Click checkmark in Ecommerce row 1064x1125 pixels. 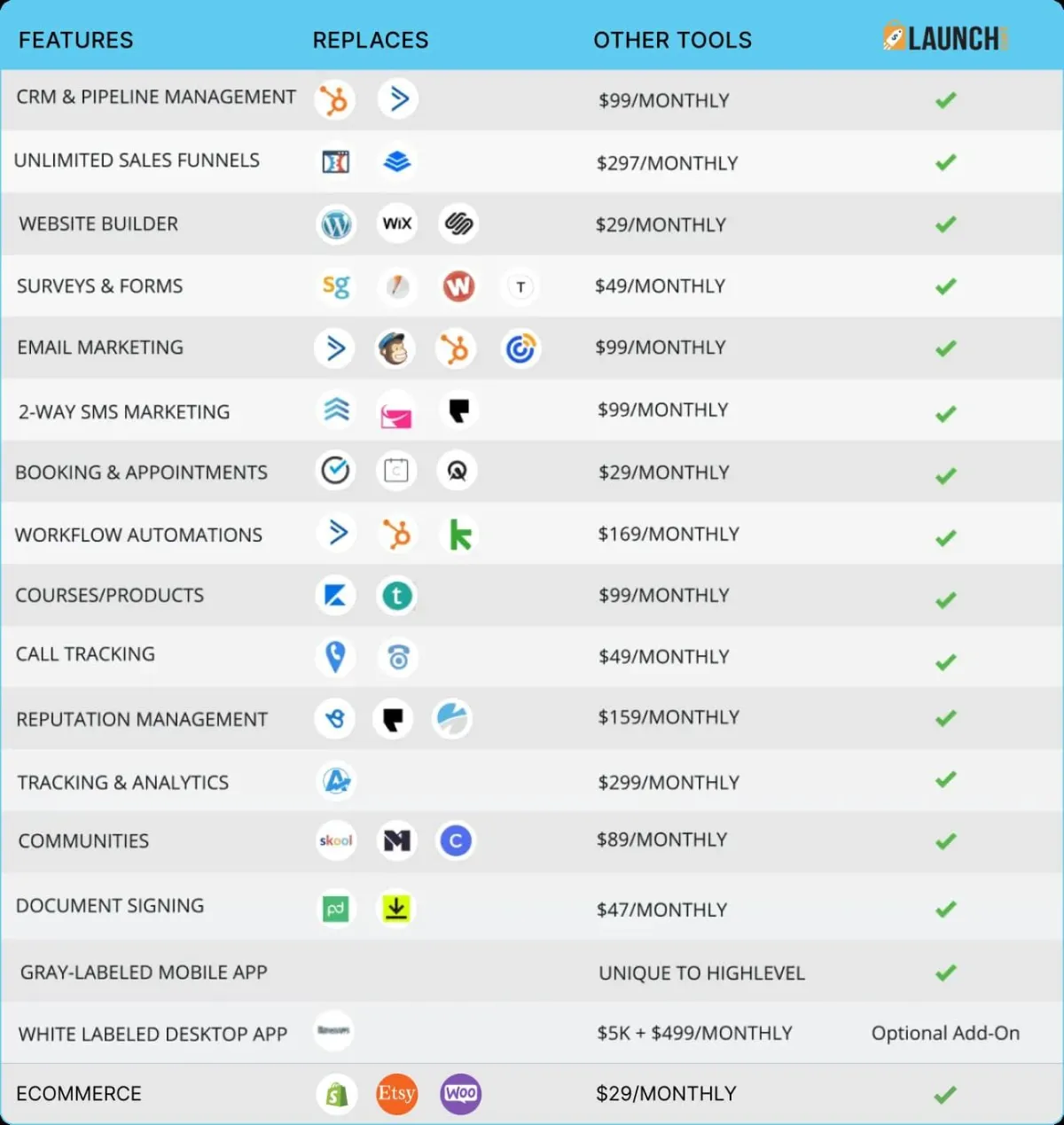pyautogui.click(x=946, y=1095)
